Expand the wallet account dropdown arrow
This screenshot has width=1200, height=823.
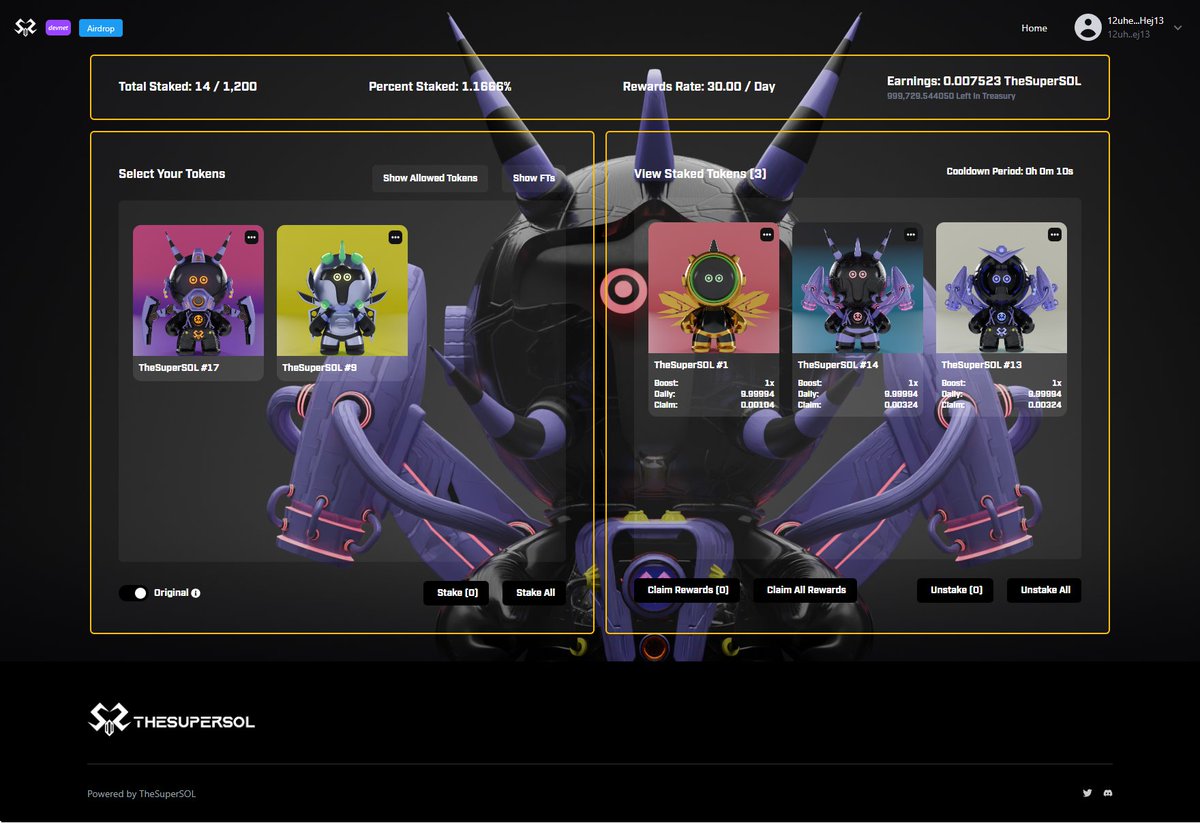(1176, 28)
